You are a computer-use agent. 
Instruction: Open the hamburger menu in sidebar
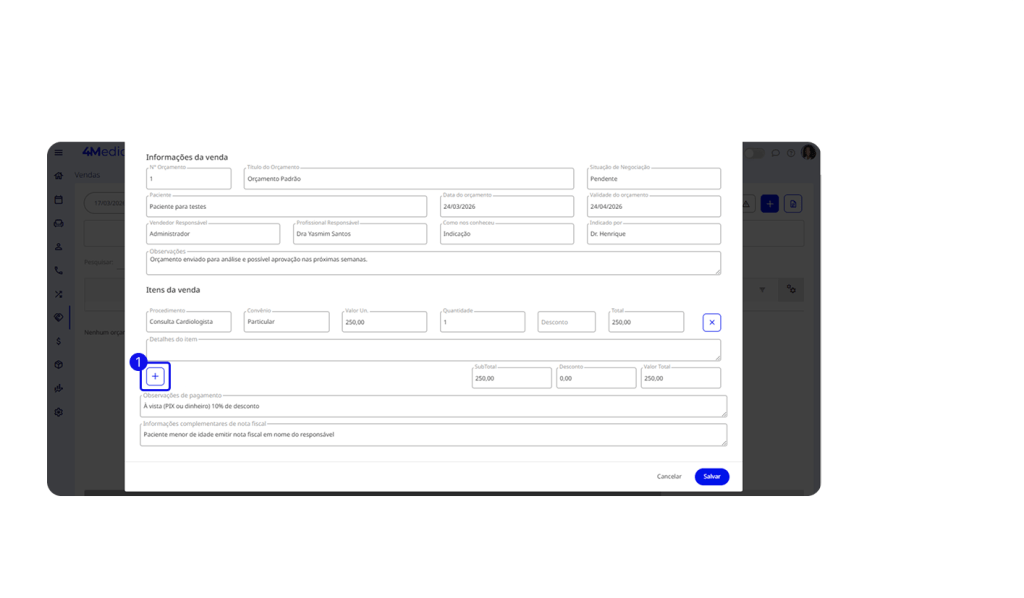[x=59, y=153]
